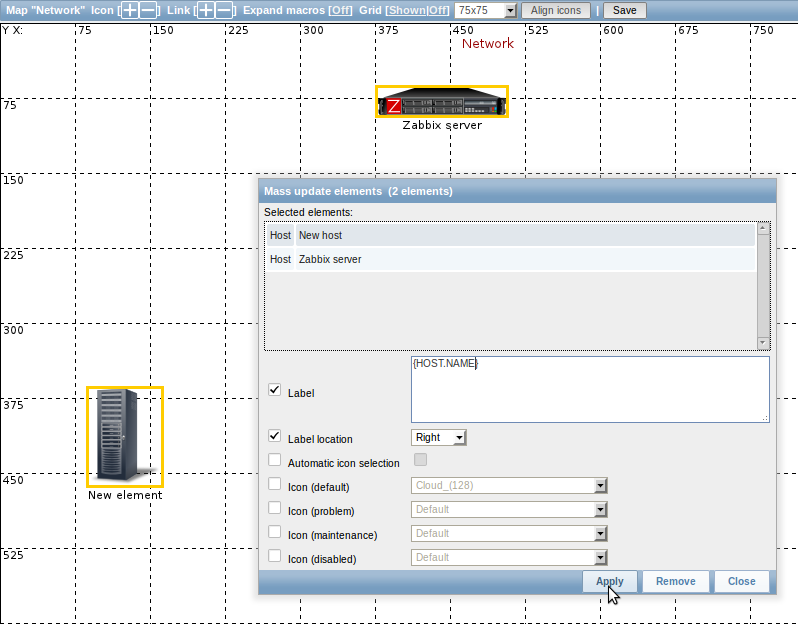
Task: Click the Zabbix server label under icon
Action: pos(442,125)
